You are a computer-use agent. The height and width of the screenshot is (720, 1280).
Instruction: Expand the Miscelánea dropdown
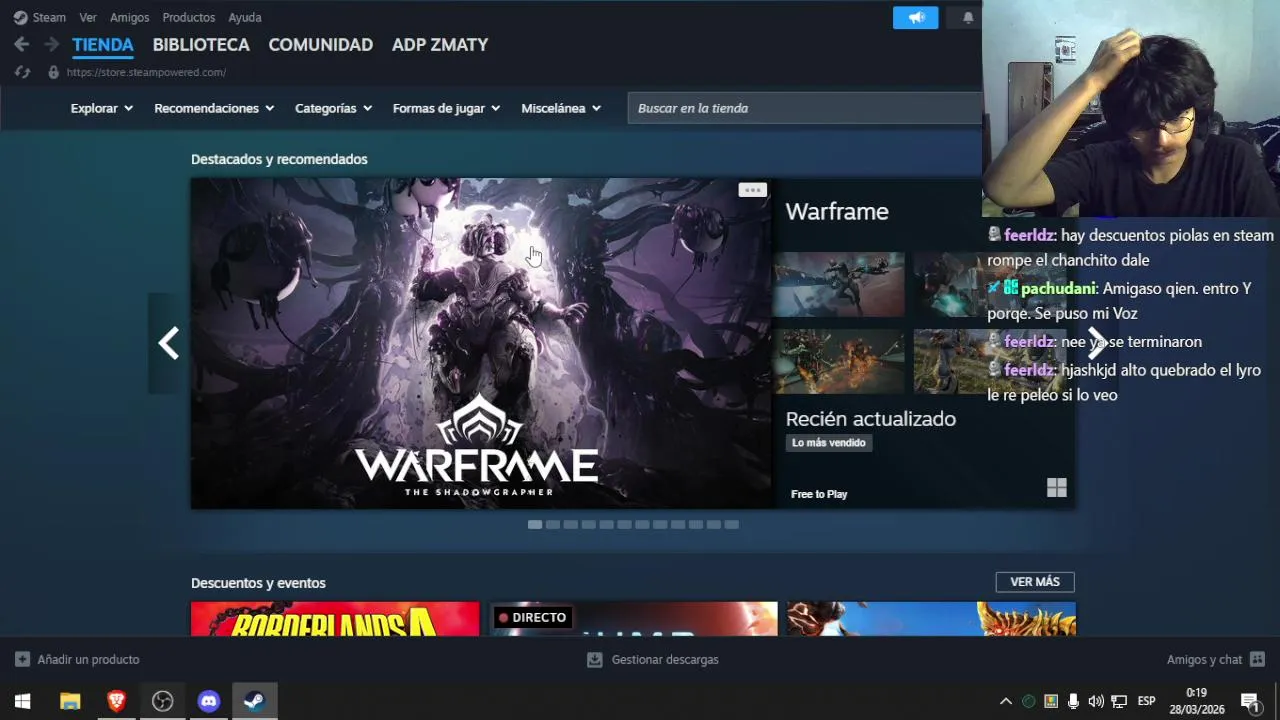pos(561,108)
